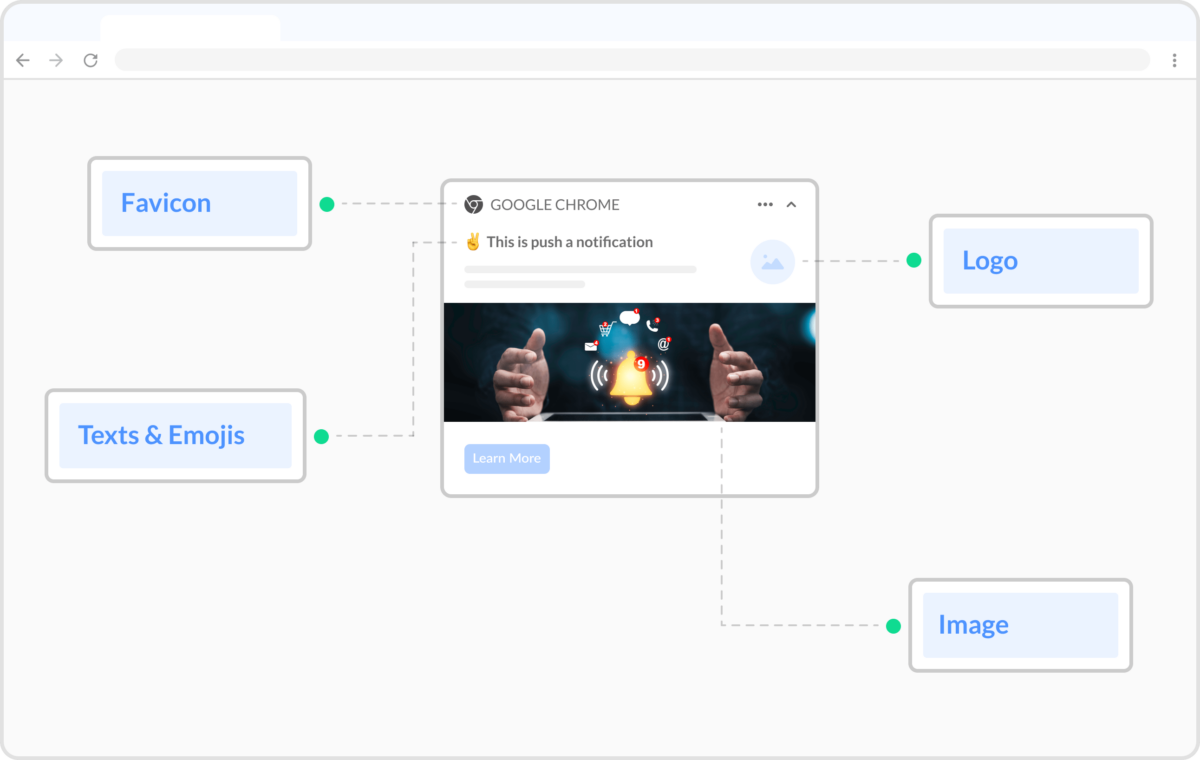The height and width of the screenshot is (760, 1200).
Task: Click the browser back arrow
Action: pos(23,60)
